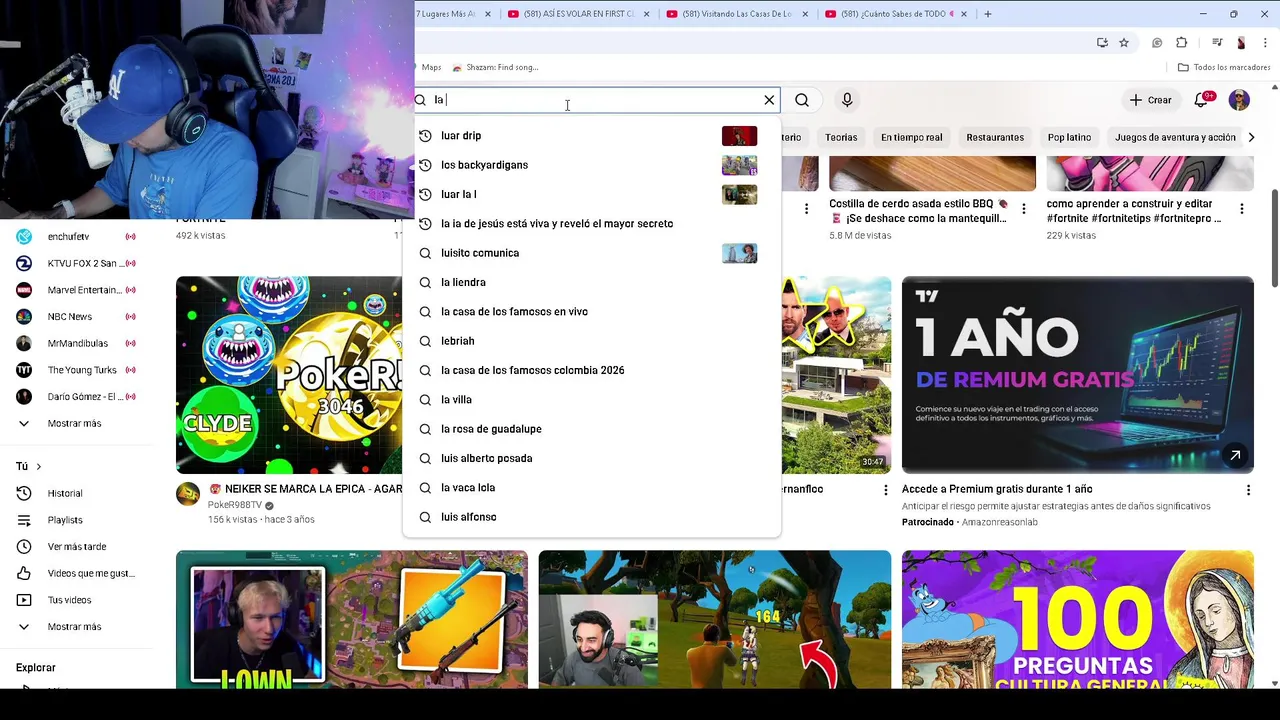Image resolution: width=1280 pixels, height=720 pixels.
Task: Open 'Shazam: Find song...' bookmark
Action: click(495, 67)
